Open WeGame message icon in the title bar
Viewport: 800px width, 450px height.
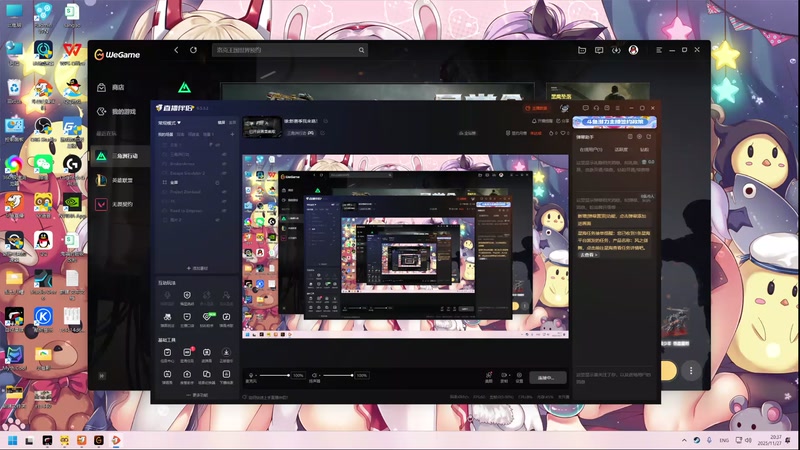coord(599,50)
